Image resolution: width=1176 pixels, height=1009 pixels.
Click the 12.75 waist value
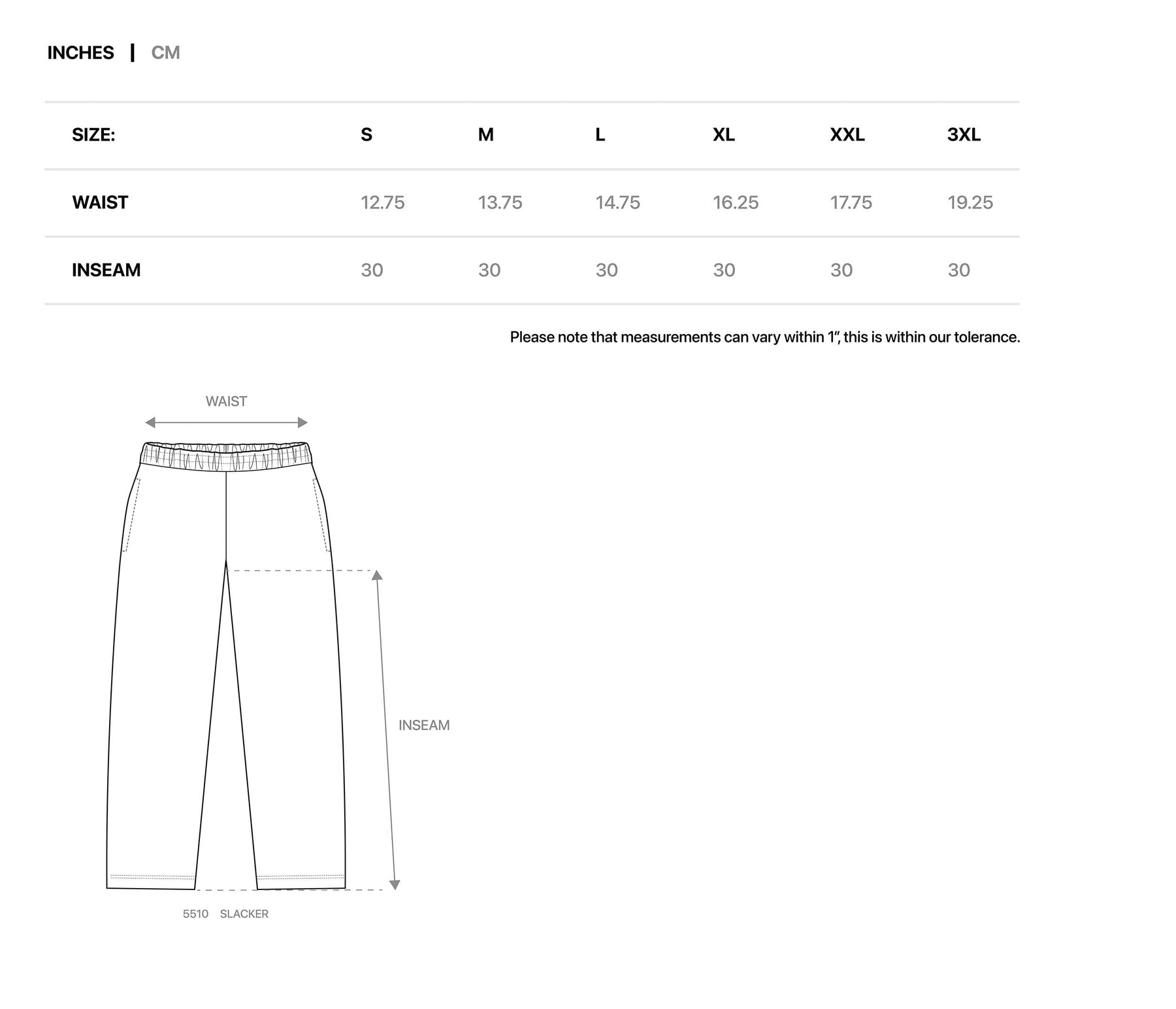pos(382,203)
